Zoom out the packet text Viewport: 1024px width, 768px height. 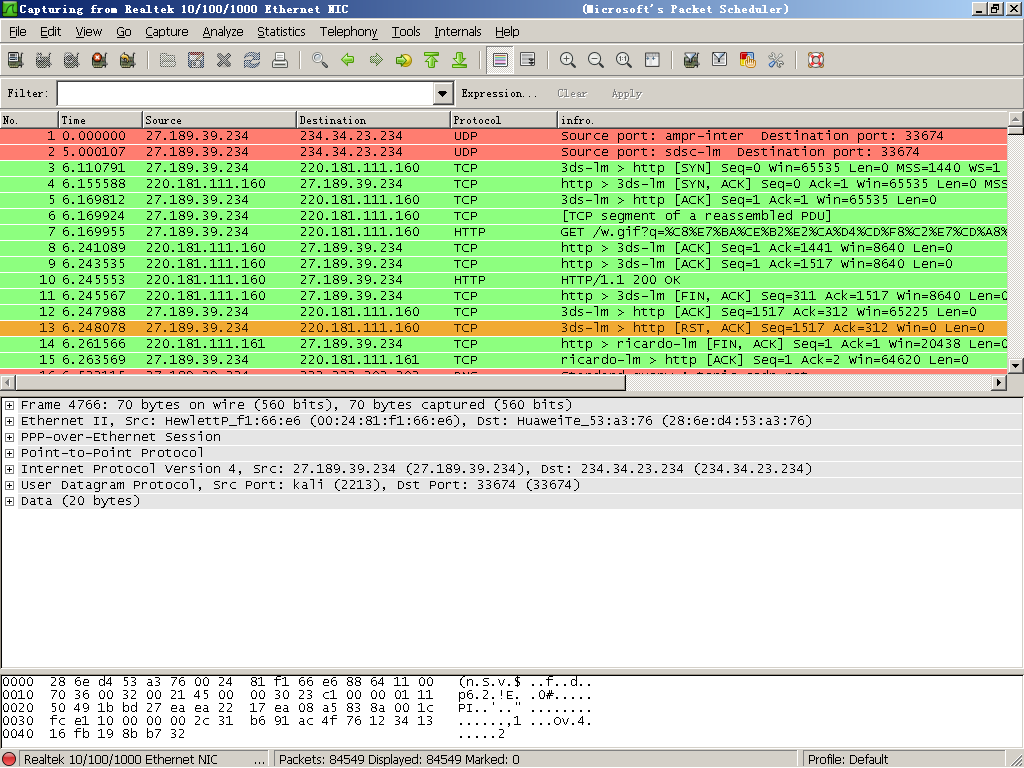(596, 61)
